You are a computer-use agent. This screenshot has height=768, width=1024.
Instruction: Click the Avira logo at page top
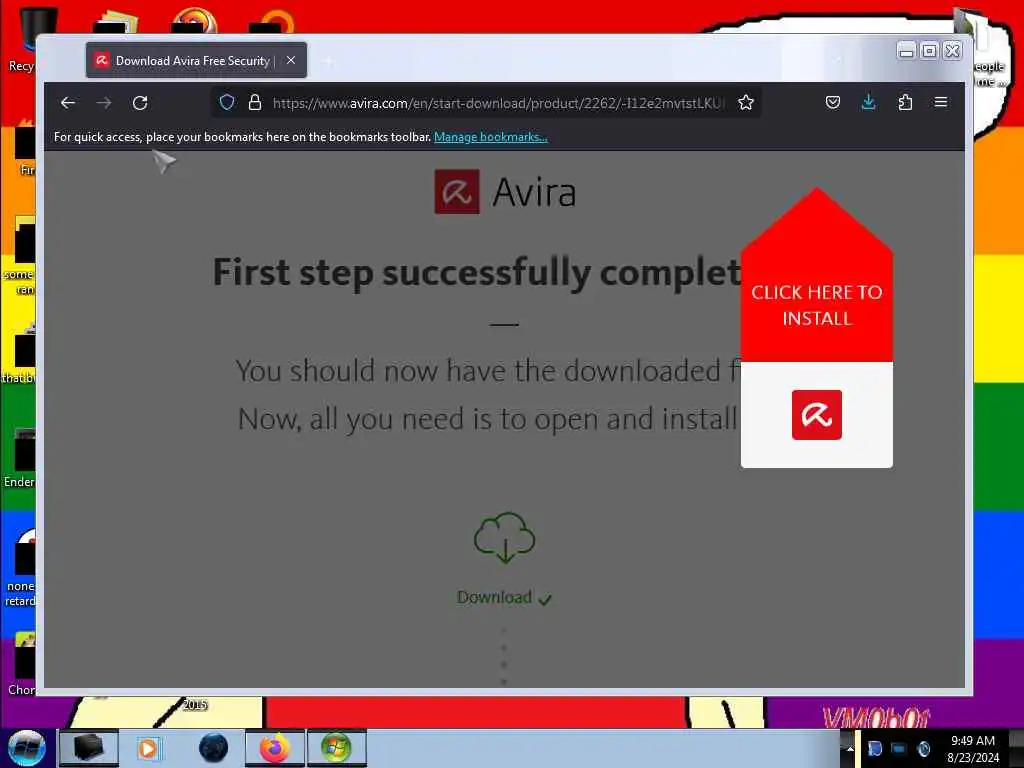505,192
